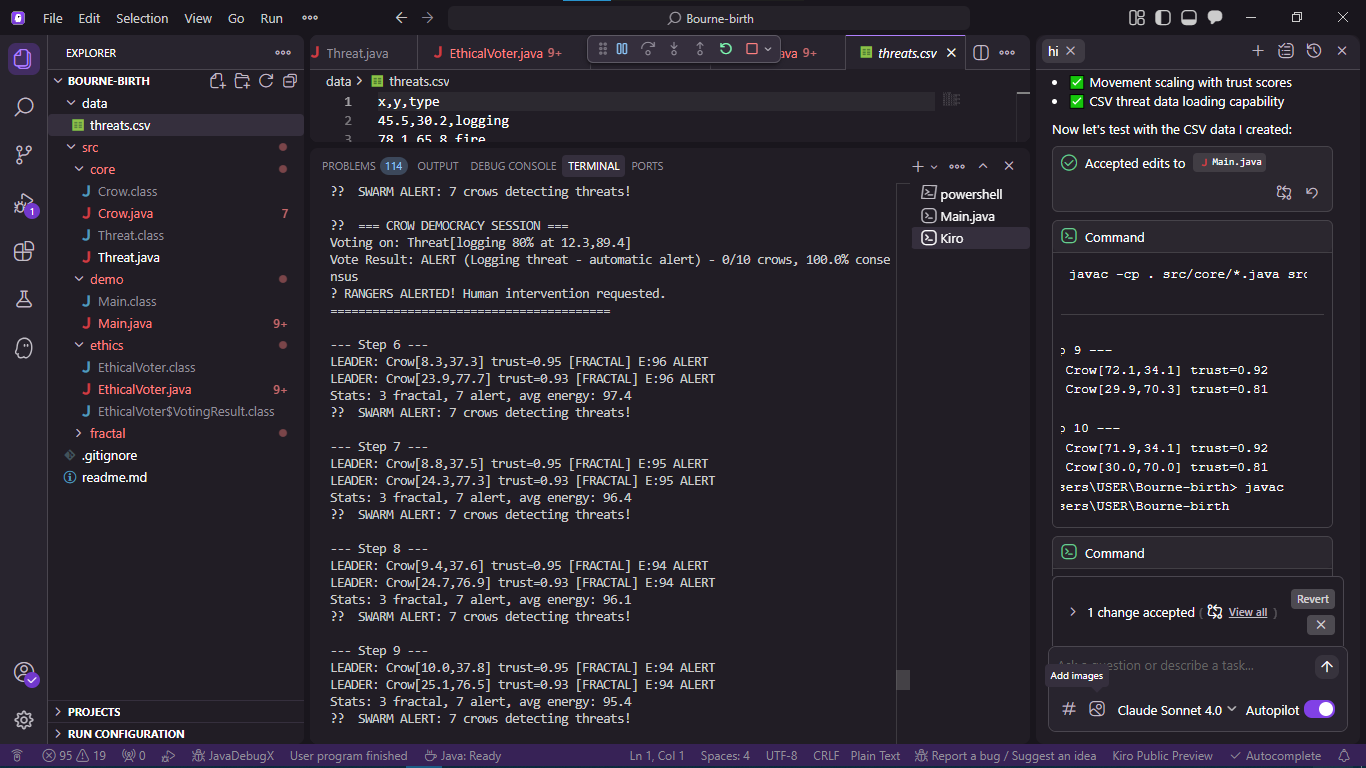Open the Kiro ghost panel icon
1366x768 pixels.
(24, 347)
